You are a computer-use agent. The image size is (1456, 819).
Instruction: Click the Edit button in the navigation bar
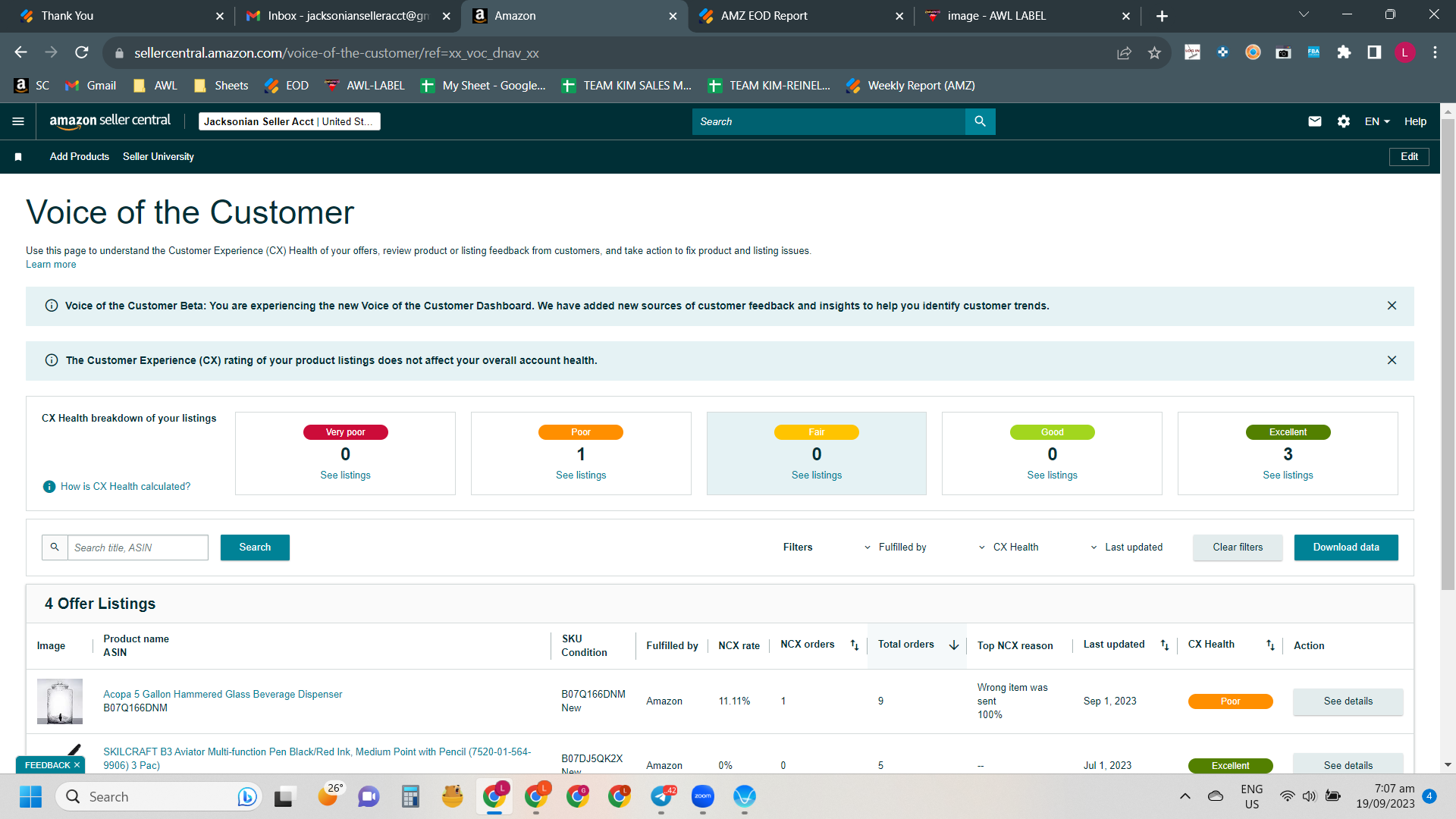(x=1409, y=157)
